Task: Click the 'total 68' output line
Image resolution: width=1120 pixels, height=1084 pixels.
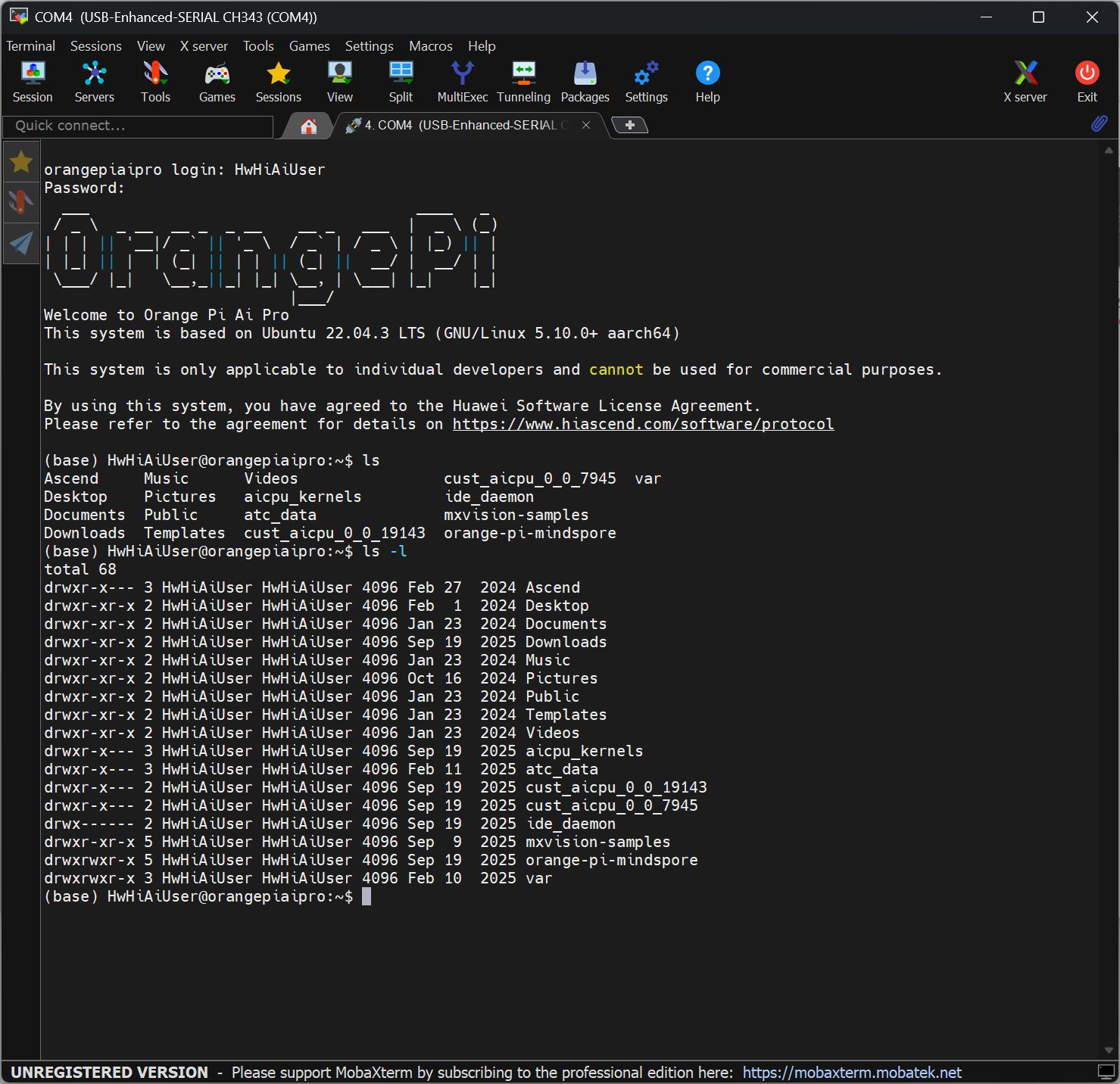Action: [x=80, y=569]
